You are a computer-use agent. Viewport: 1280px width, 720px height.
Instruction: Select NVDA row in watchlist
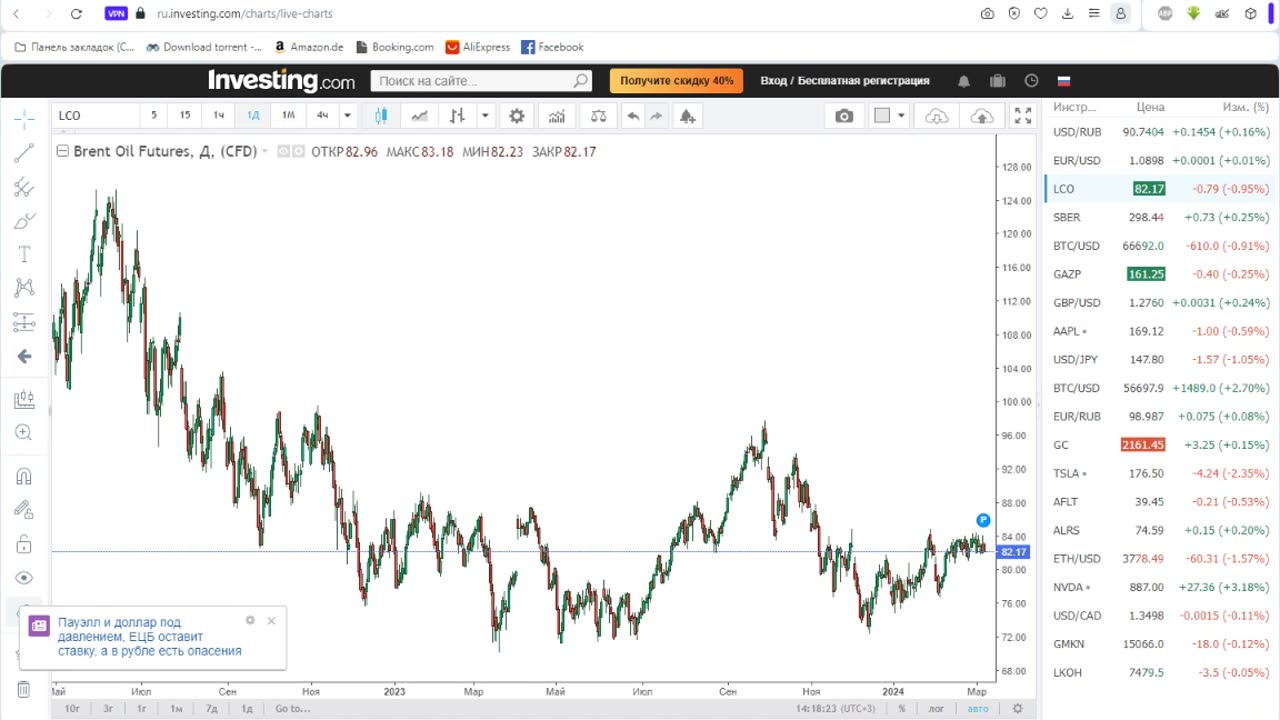[1160, 587]
